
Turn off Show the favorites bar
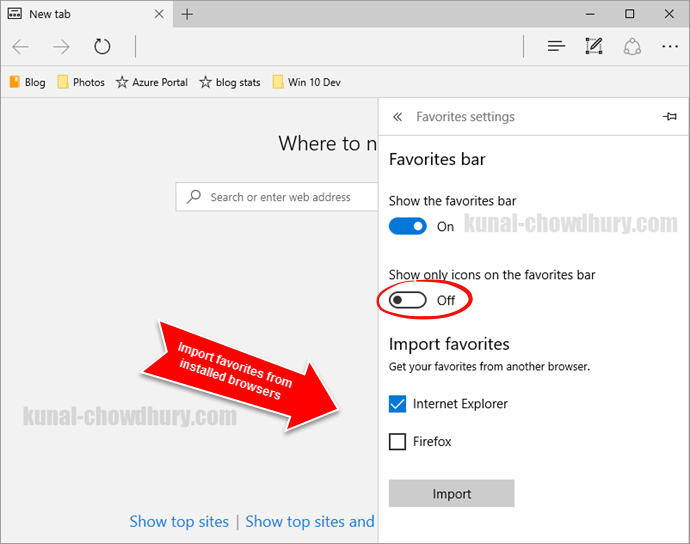[407, 226]
